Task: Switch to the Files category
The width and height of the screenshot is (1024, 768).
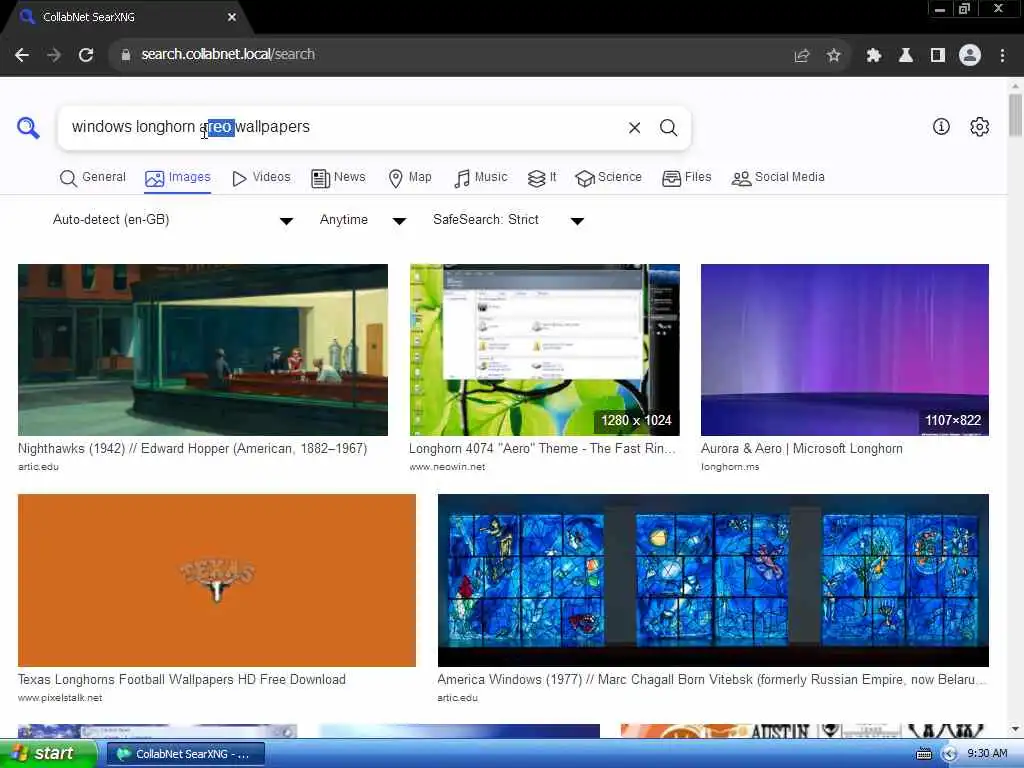Action: [x=686, y=178]
